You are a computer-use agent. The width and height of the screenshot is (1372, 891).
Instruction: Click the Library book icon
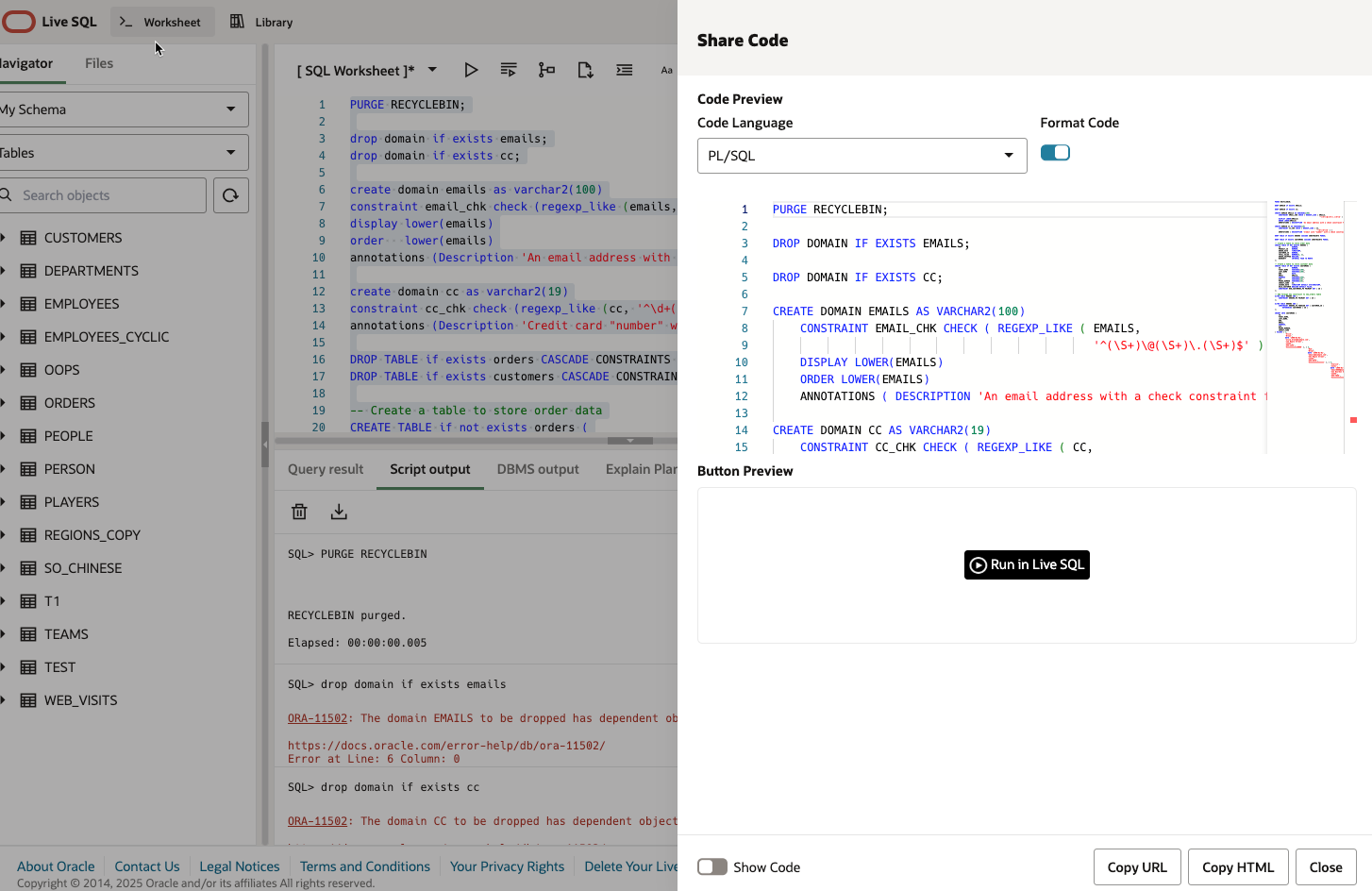pyautogui.click(x=237, y=21)
